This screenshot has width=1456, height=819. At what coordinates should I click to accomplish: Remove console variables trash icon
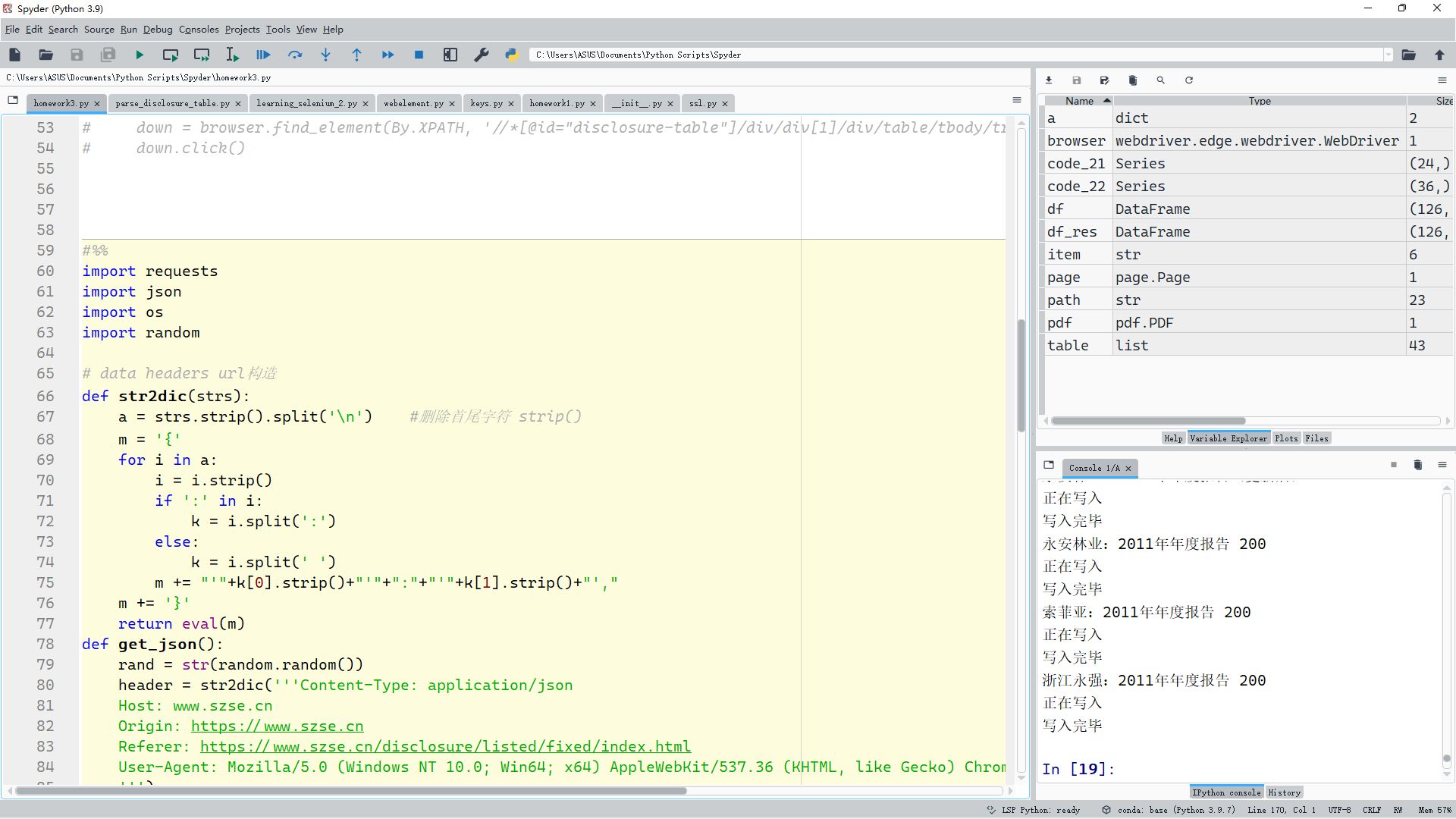pyautogui.click(x=1417, y=465)
